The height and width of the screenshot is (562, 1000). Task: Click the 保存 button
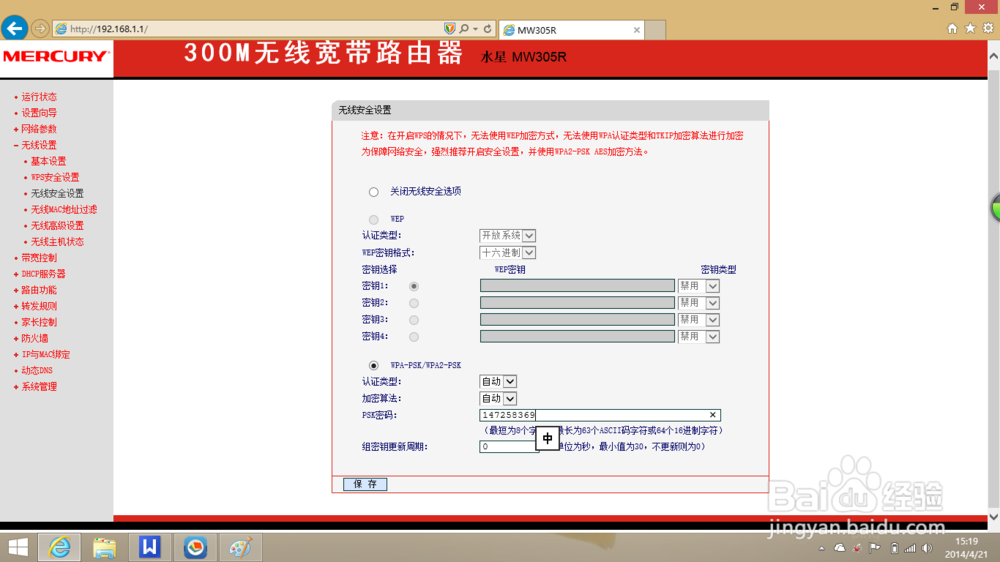tap(365, 484)
